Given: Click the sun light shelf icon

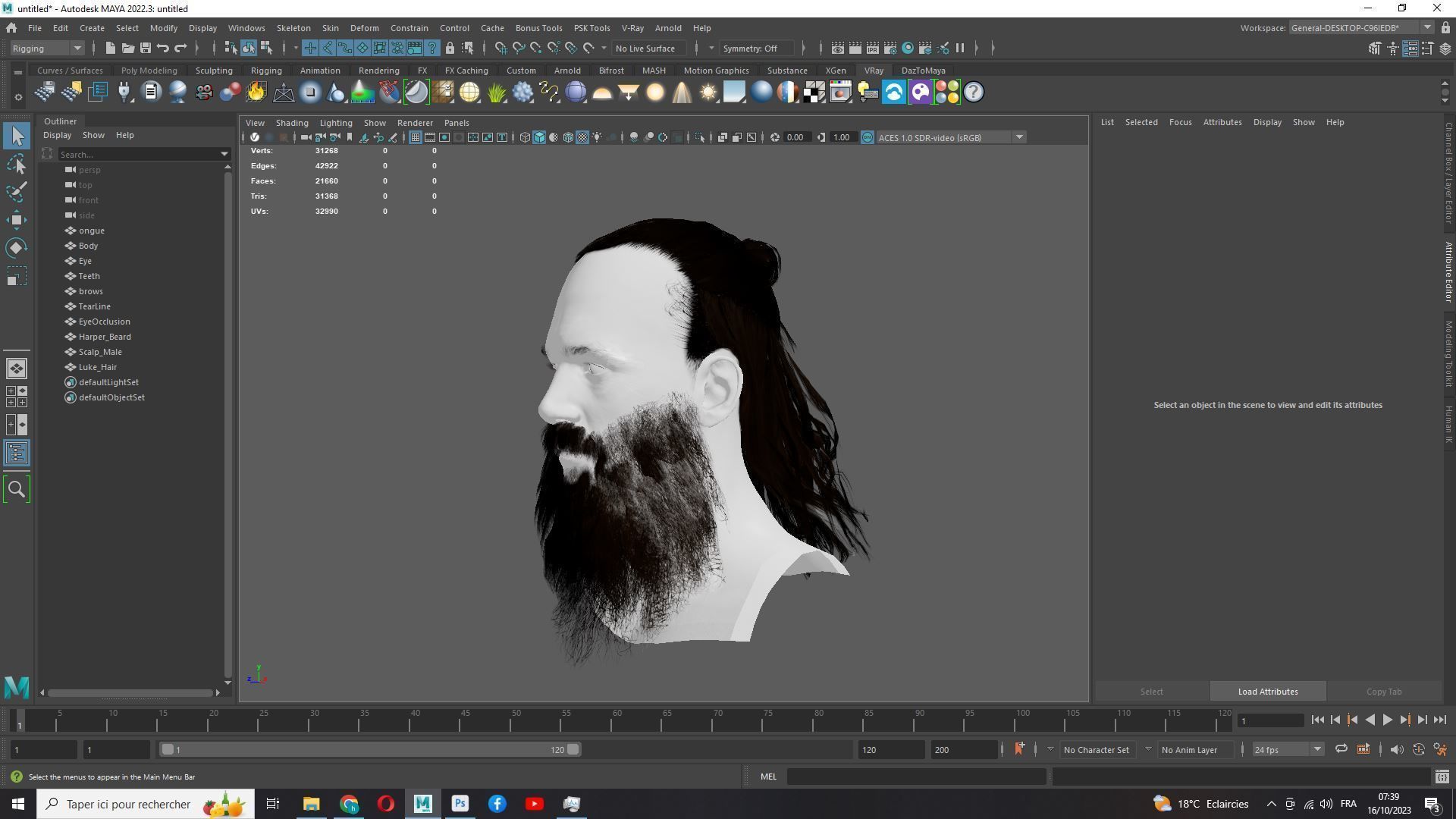Looking at the screenshot, I should 708,93.
